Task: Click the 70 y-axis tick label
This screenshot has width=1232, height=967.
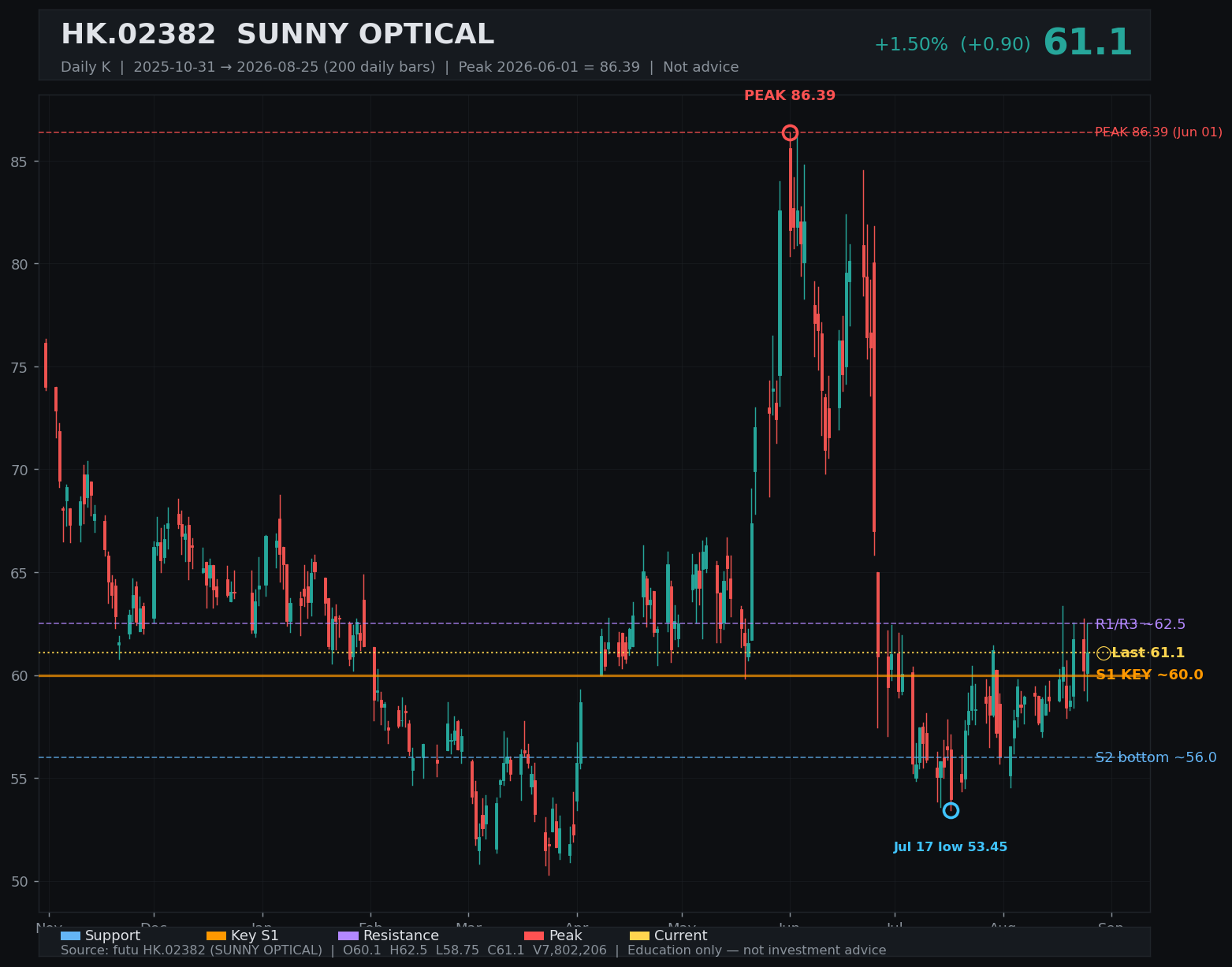Action: (20, 470)
